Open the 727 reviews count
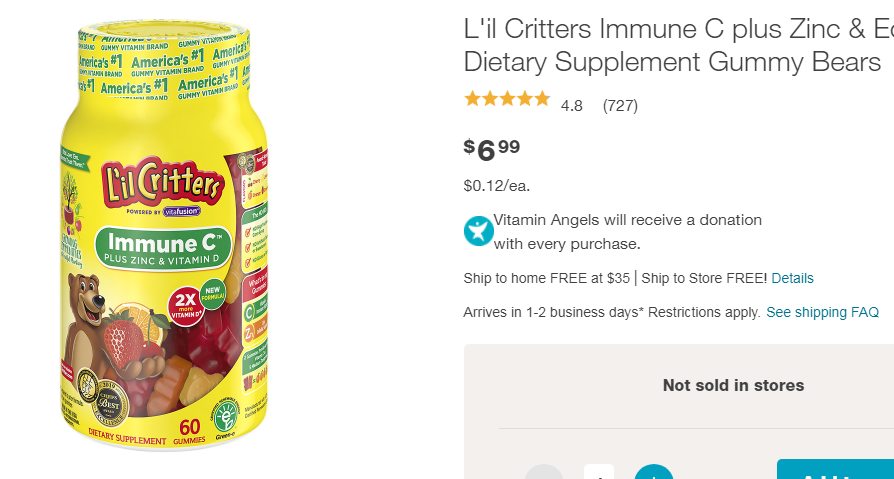 coord(620,105)
